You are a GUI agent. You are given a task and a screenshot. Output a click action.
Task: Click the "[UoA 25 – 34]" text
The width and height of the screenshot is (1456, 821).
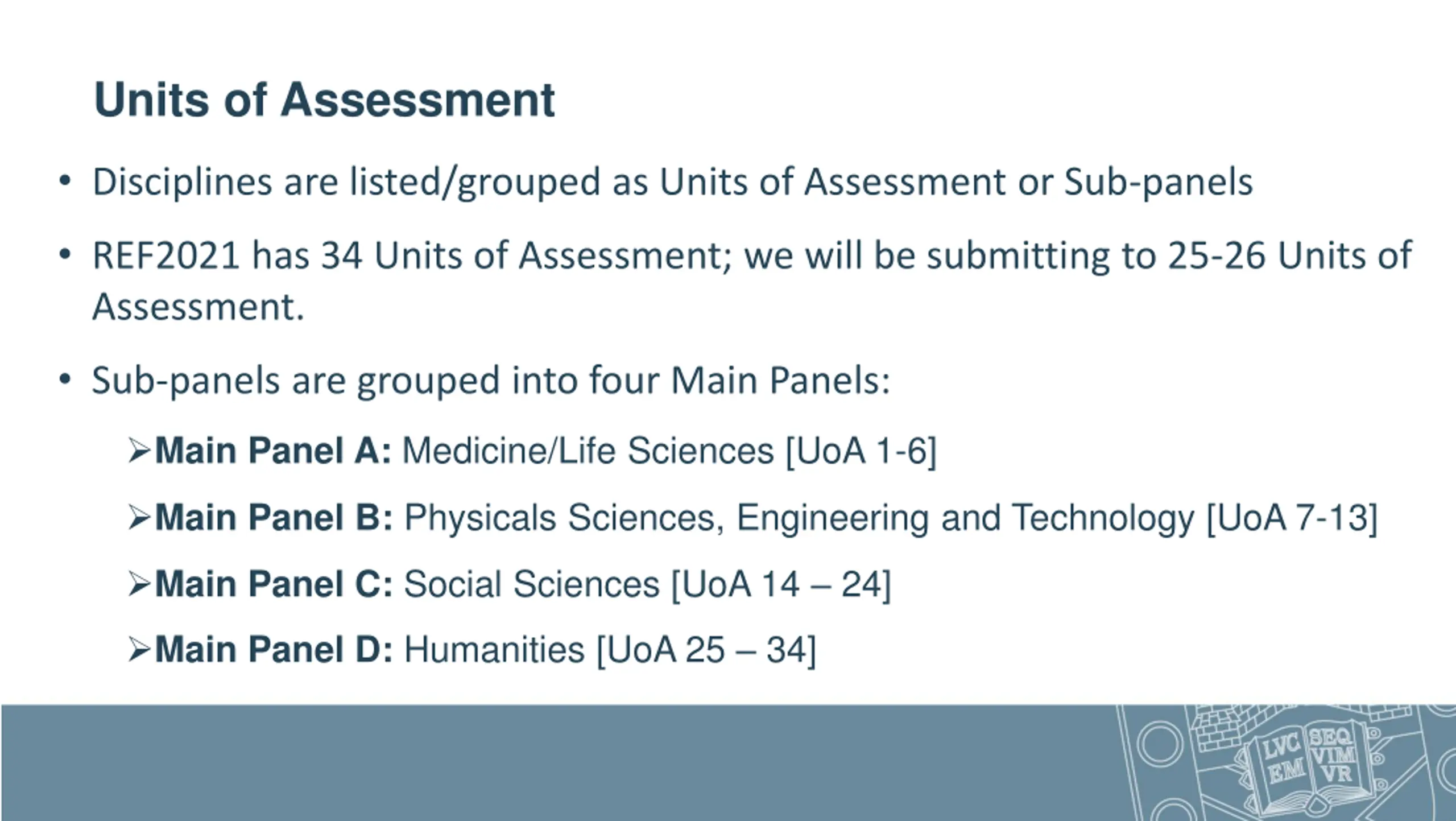[706, 650]
